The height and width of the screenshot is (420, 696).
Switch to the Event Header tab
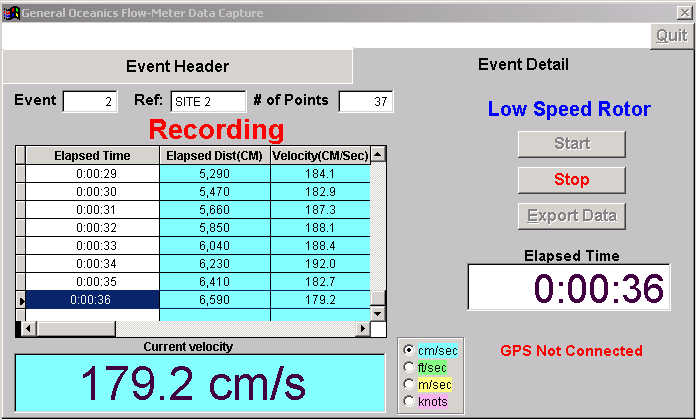pyautogui.click(x=177, y=67)
